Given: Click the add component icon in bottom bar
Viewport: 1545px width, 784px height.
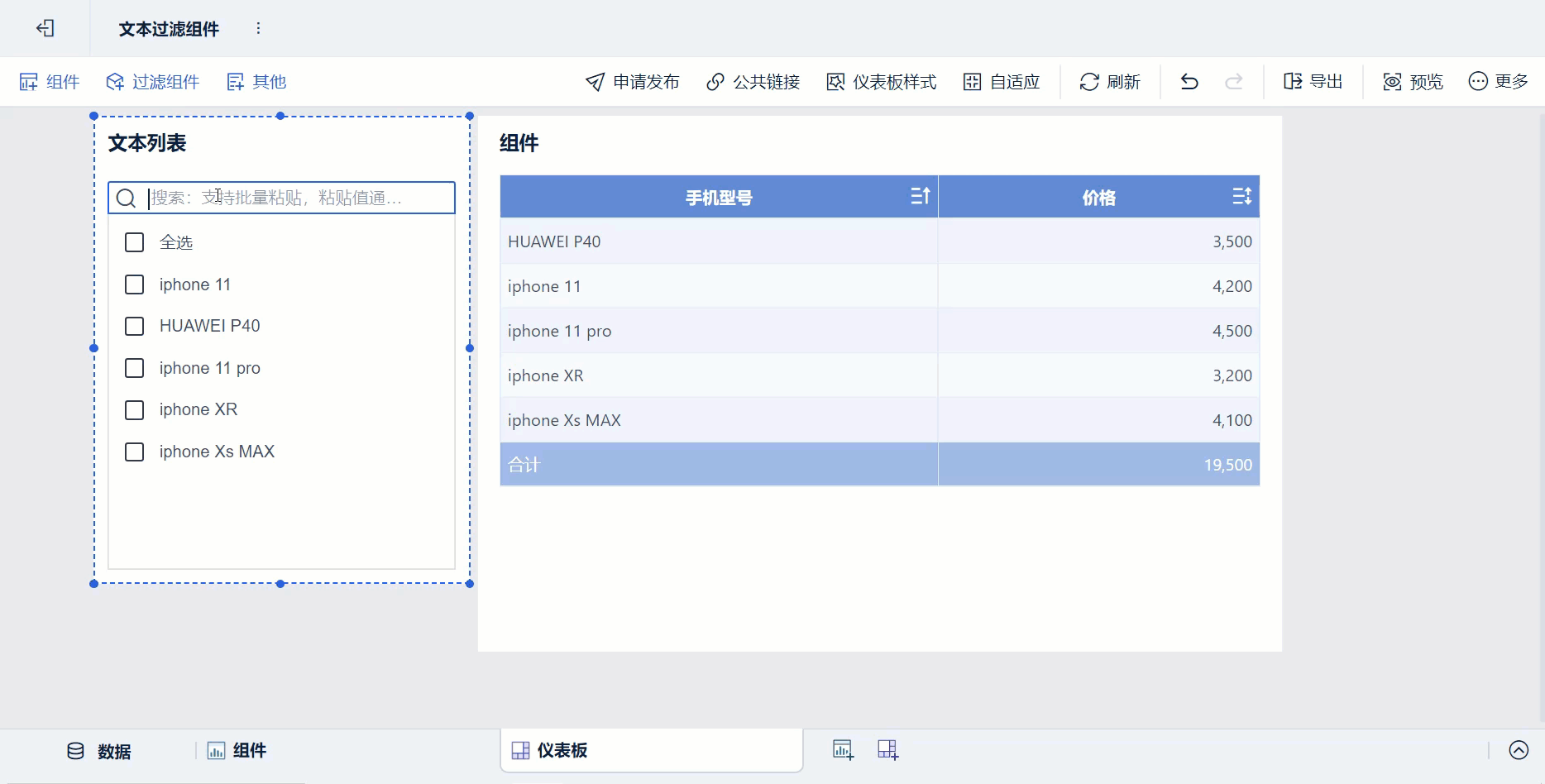Looking at the screenshot, I should (843, 750).
